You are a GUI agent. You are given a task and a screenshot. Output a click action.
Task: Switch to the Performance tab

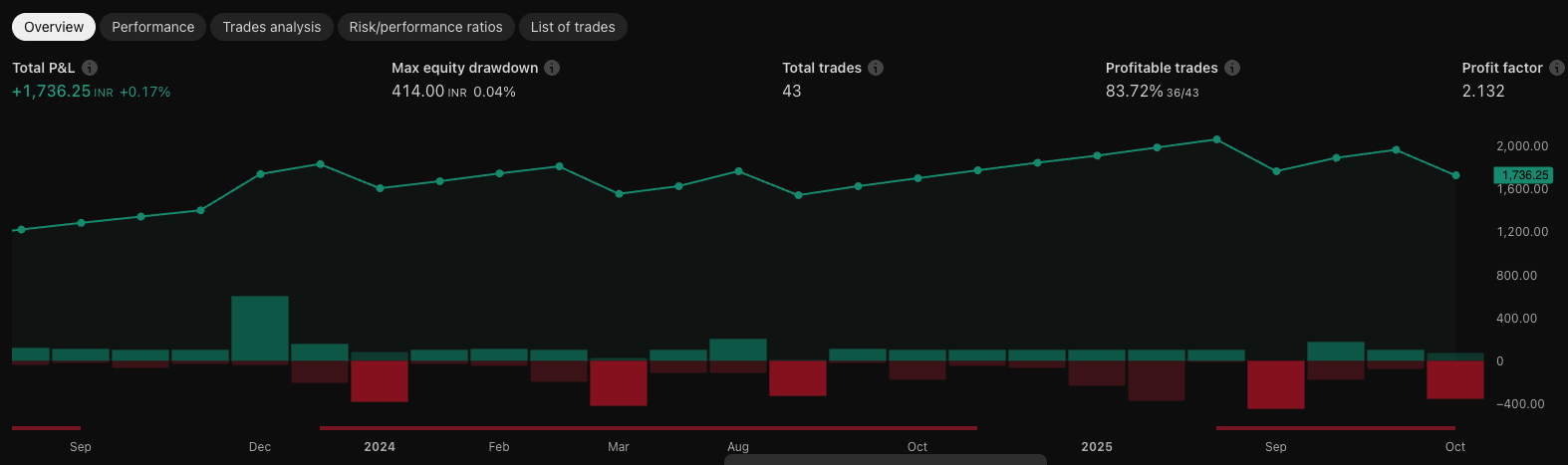[x=153, y=27]
